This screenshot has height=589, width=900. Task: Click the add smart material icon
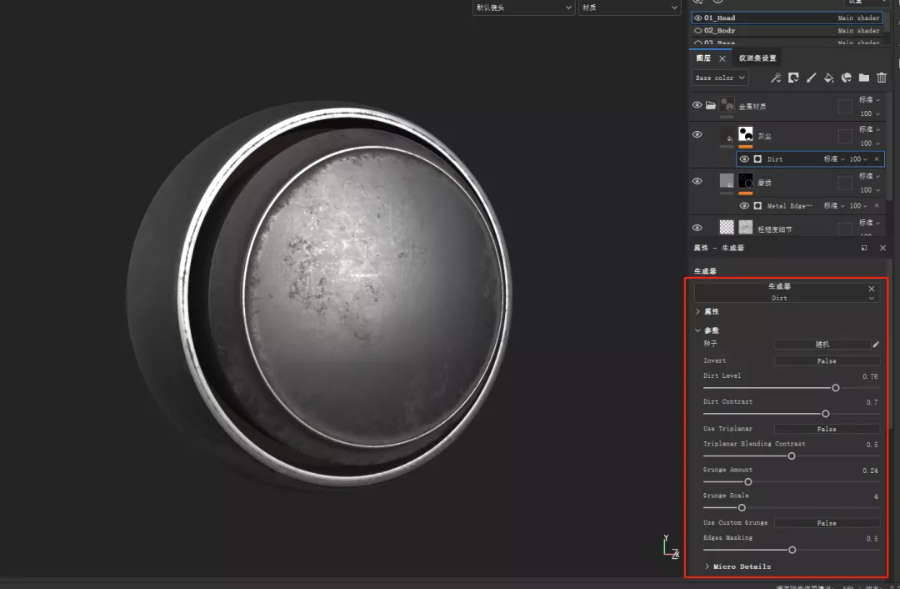point(846,78)
